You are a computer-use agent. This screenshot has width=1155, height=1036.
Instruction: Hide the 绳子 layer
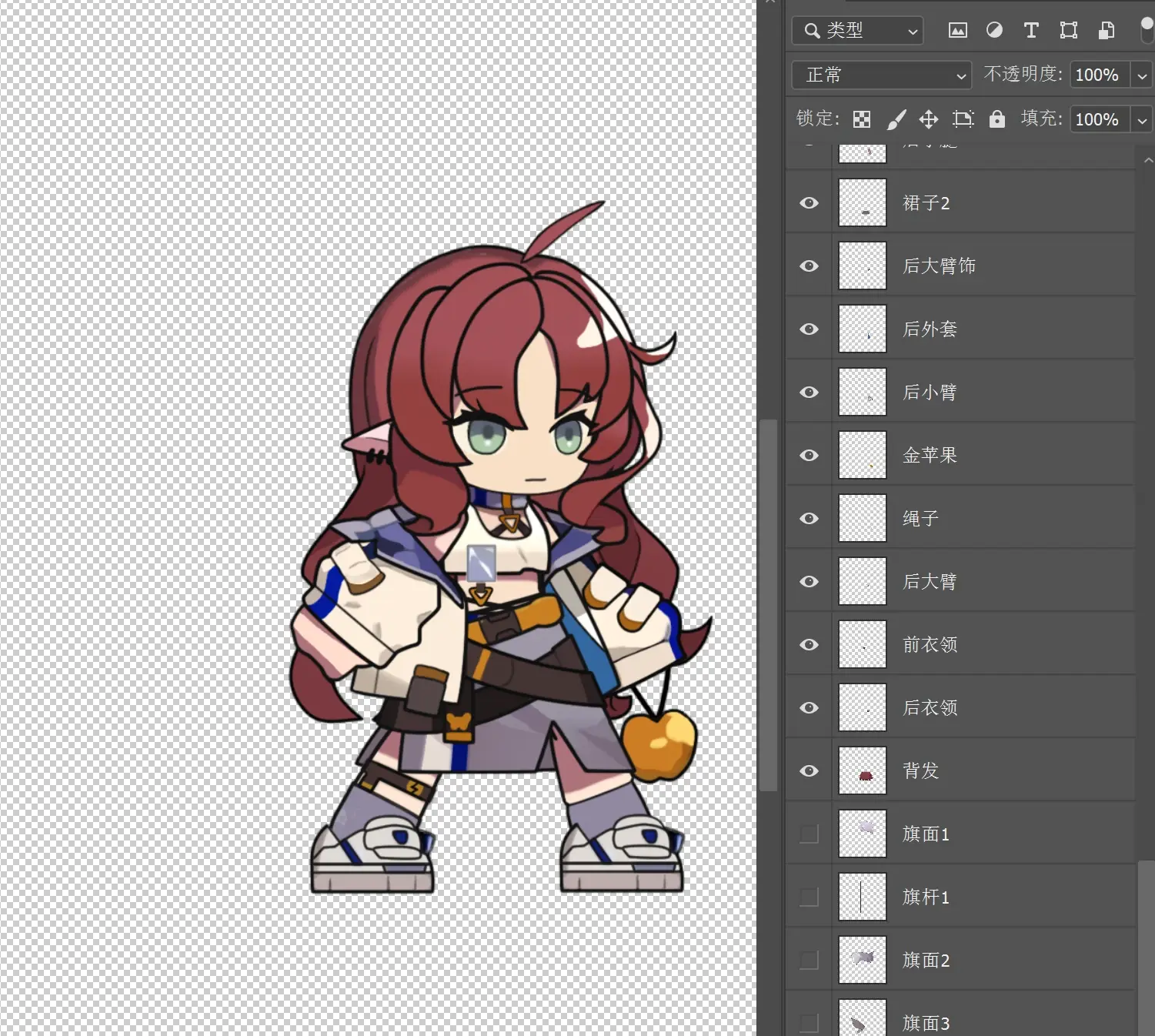click(809, 519)
